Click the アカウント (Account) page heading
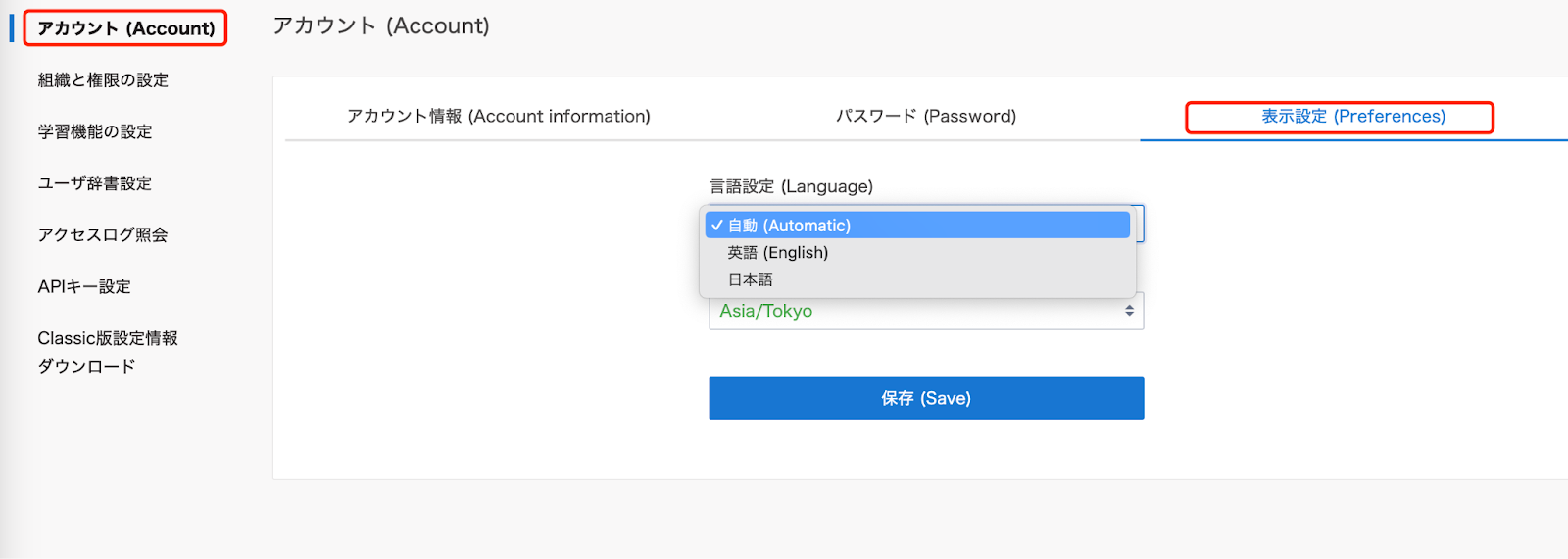1568x559 pixels. pyautogui.click(x=381, y=25)
